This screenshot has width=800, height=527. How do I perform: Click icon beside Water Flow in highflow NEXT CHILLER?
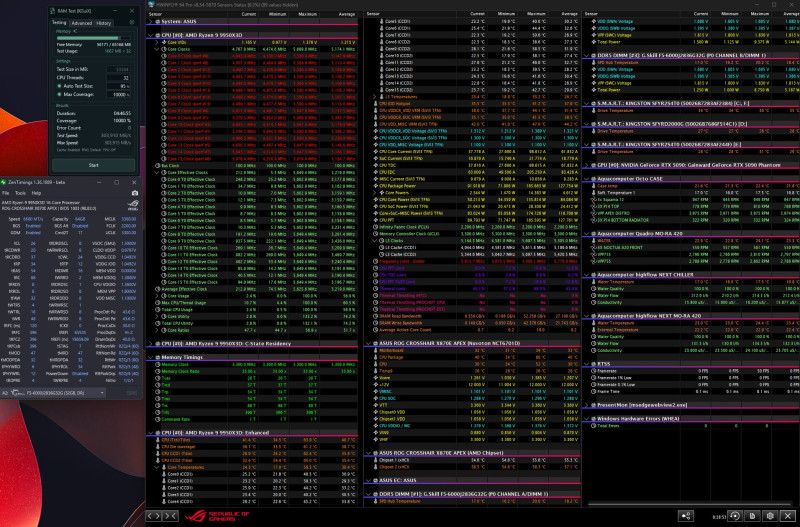(x=594, y=295)
